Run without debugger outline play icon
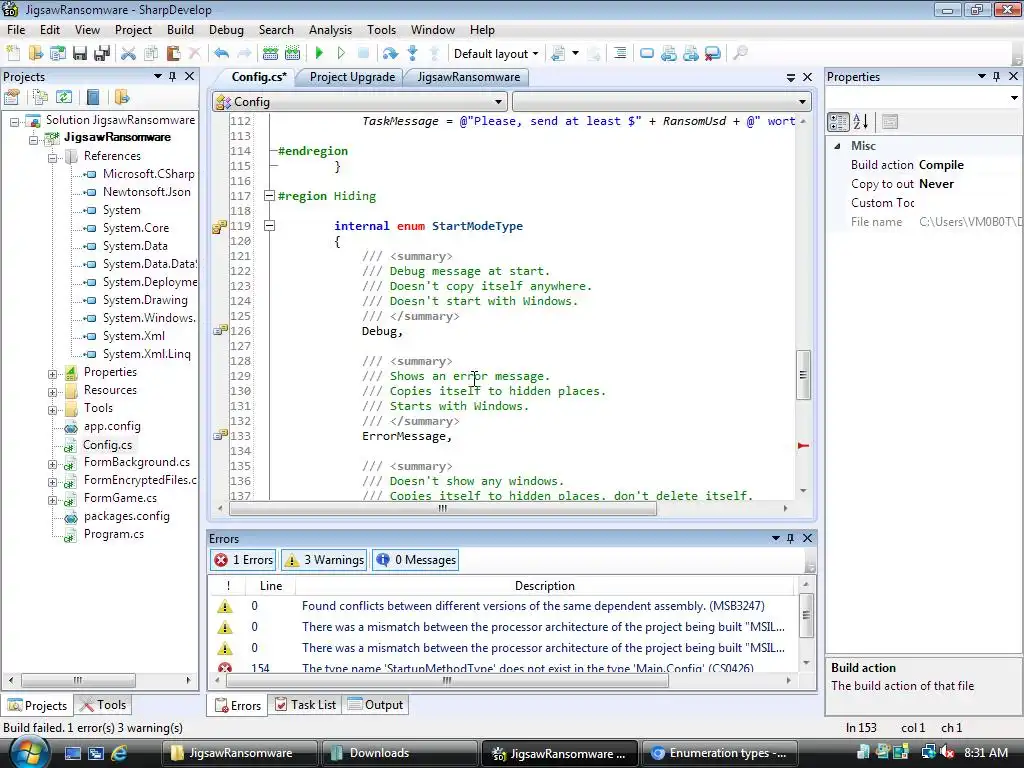 tap(341, 54)
